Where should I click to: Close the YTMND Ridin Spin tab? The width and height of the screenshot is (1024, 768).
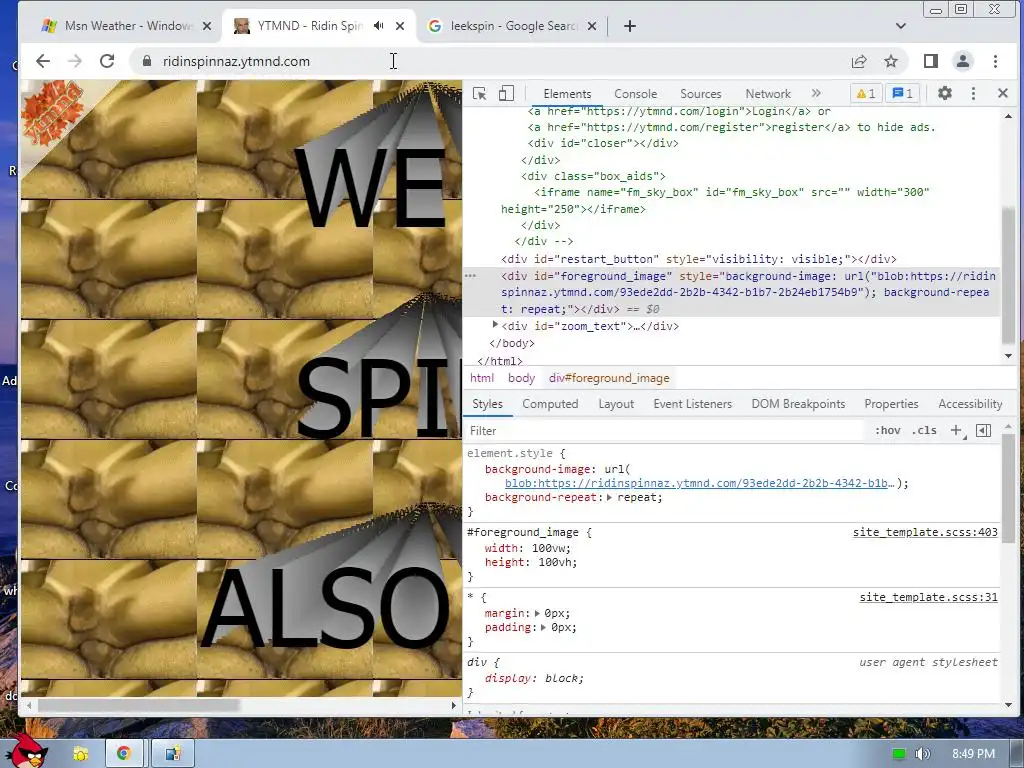coord(400,25)
